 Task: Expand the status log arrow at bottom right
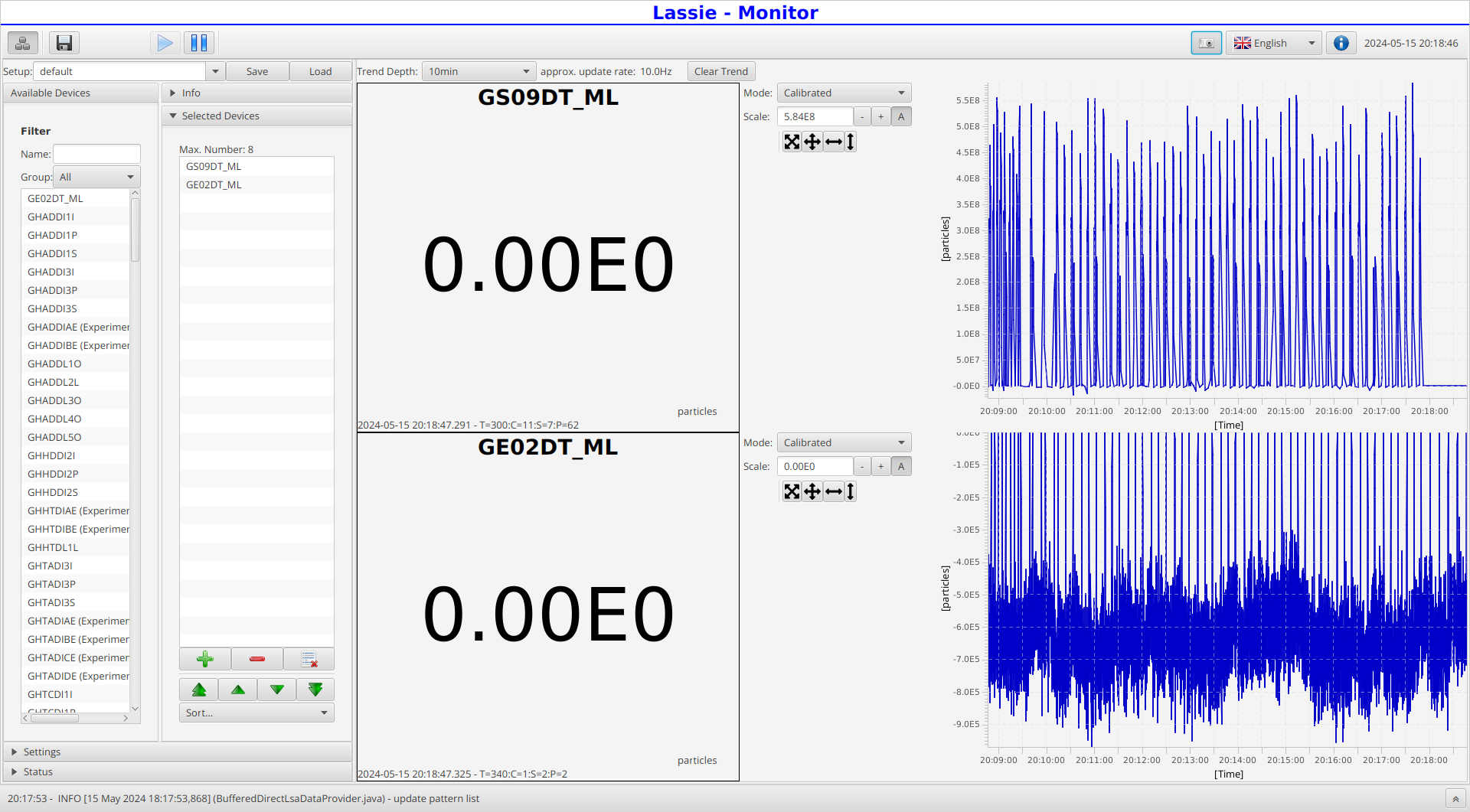coord(1455,799)
